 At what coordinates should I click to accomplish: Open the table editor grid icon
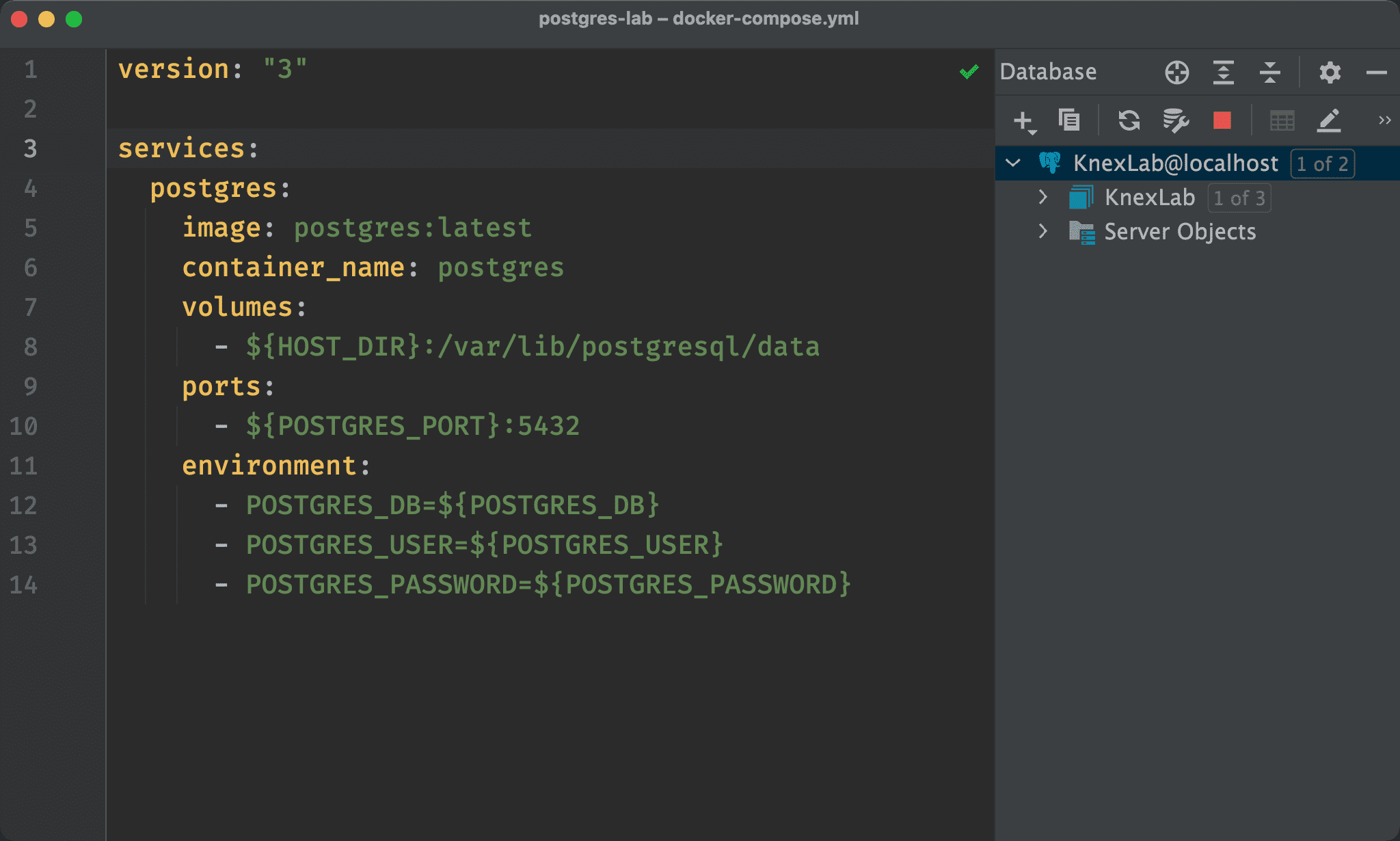click(x=1282, y=120)
